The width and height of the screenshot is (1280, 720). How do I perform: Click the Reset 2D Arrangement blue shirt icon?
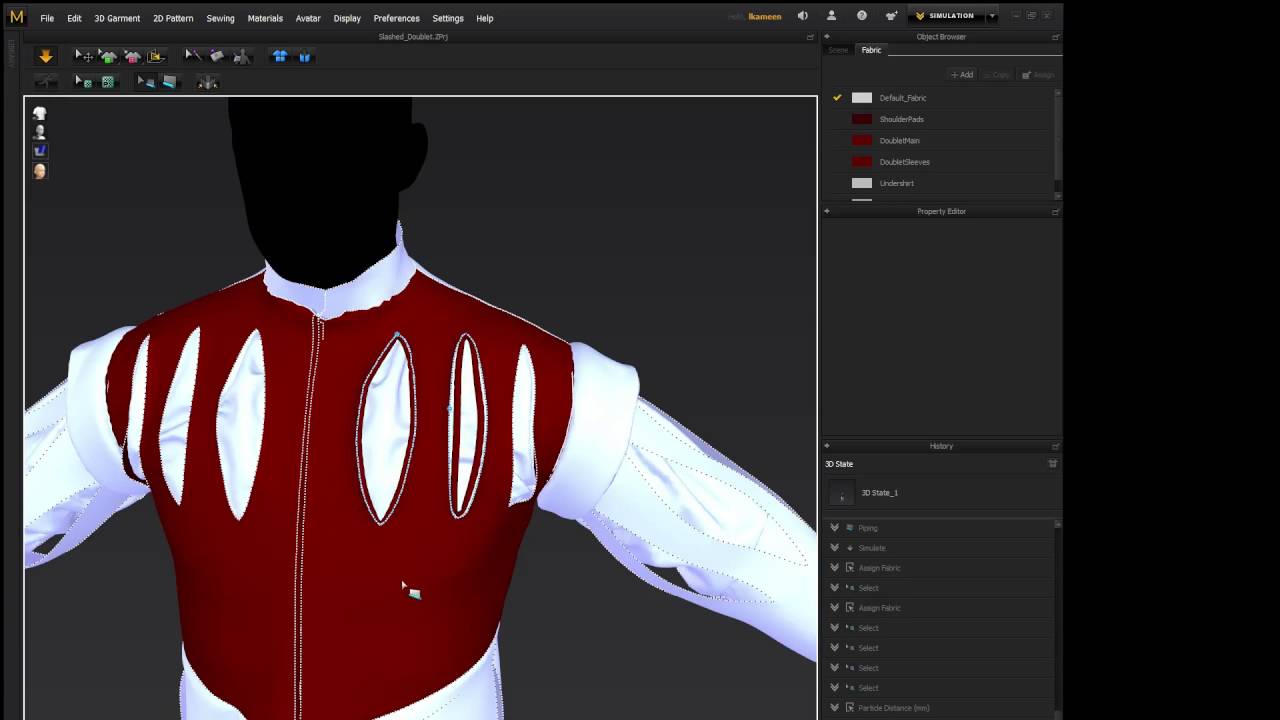point(280,56)
